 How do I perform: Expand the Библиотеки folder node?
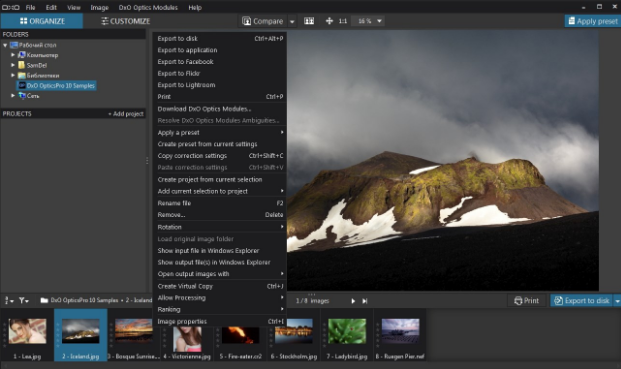point(13,75)
